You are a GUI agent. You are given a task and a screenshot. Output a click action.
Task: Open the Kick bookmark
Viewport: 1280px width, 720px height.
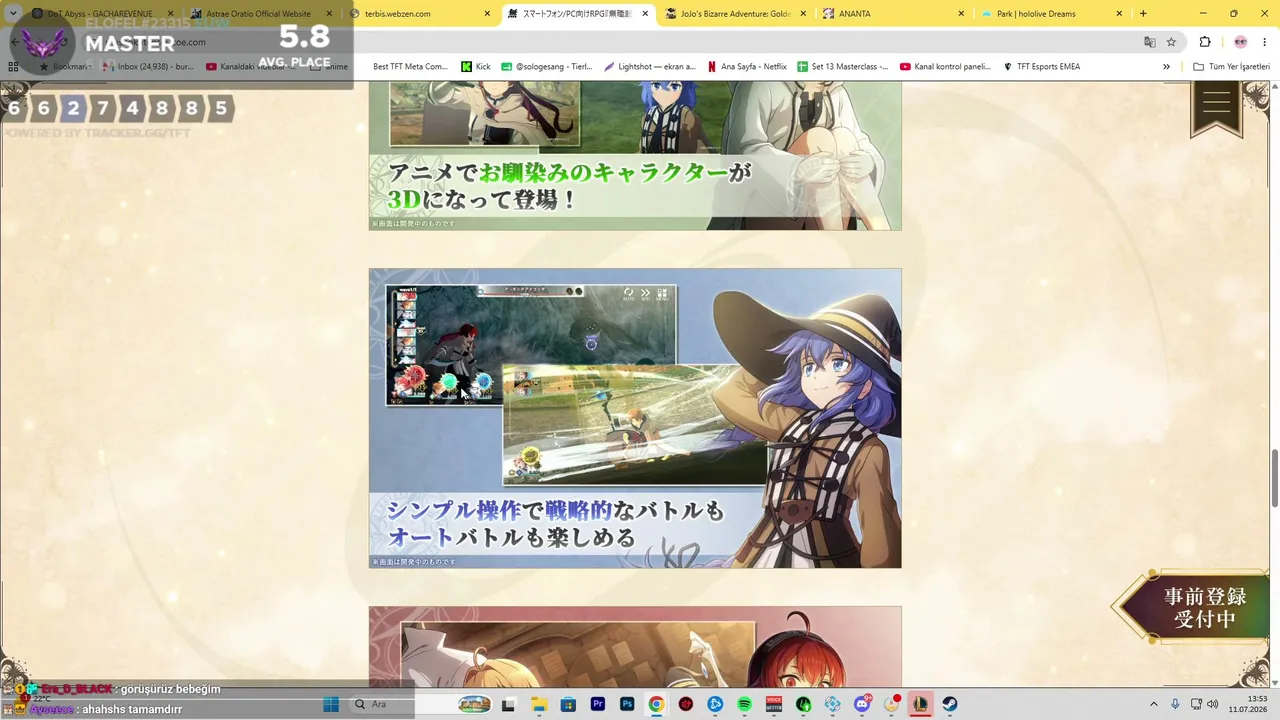[x=476, y=67]
